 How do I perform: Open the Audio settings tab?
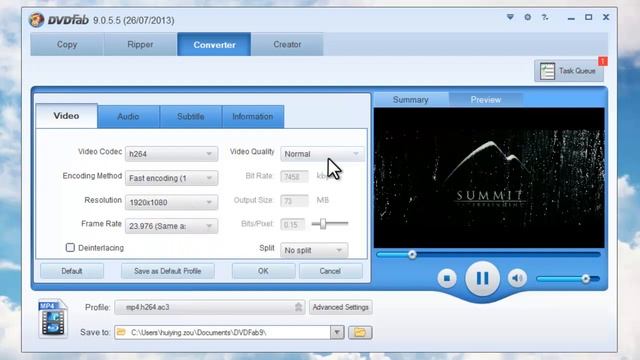(x=128, y=116)
